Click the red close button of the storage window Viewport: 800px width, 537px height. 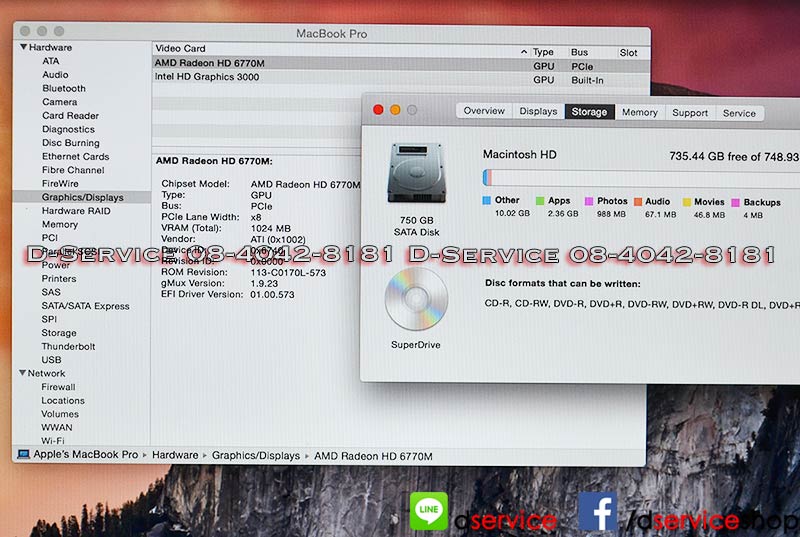coord(378,110)
